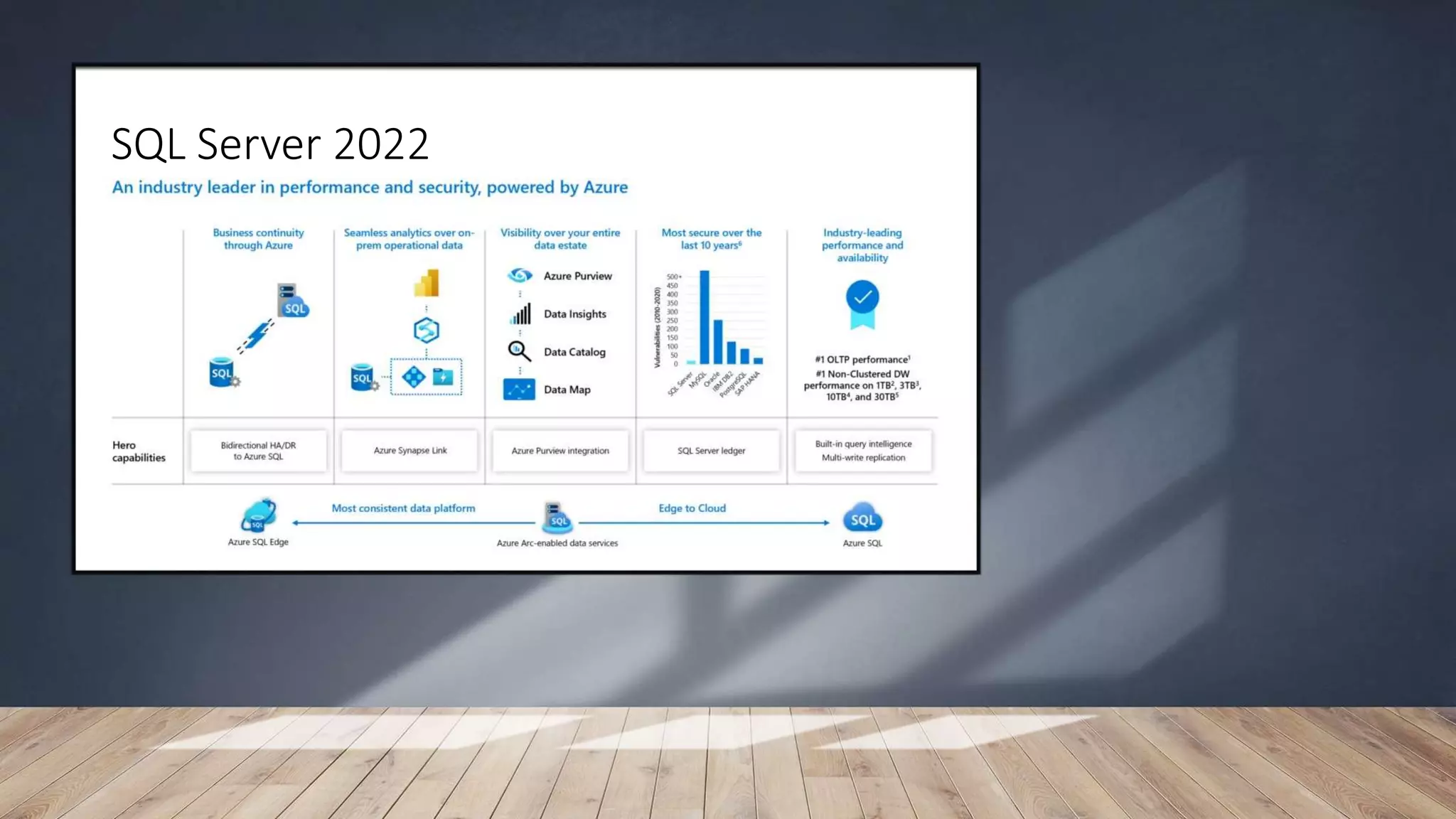Click the Data Catalog label

click(x=574, y=352)
